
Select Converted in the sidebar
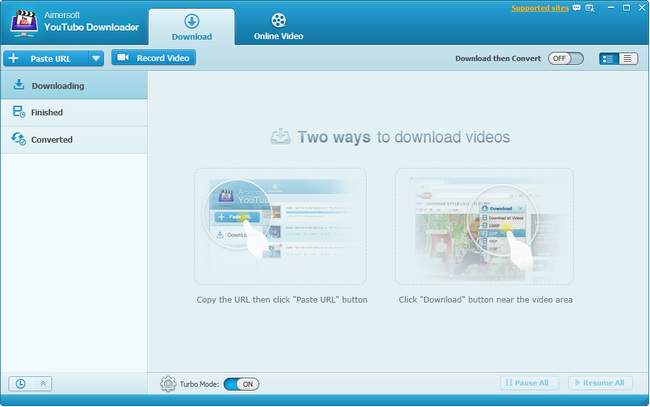point(74,140)
